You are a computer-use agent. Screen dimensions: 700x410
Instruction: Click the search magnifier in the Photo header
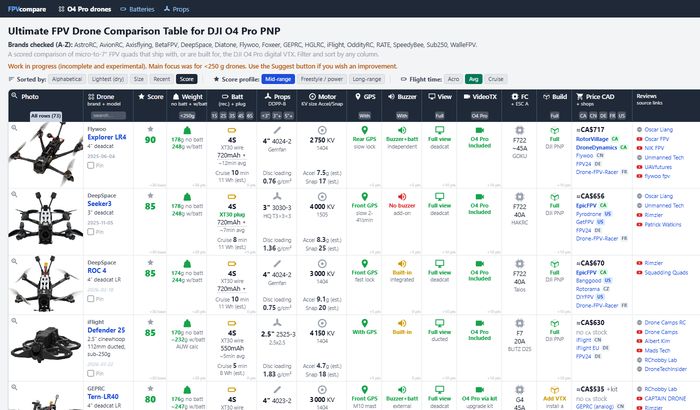14,96
